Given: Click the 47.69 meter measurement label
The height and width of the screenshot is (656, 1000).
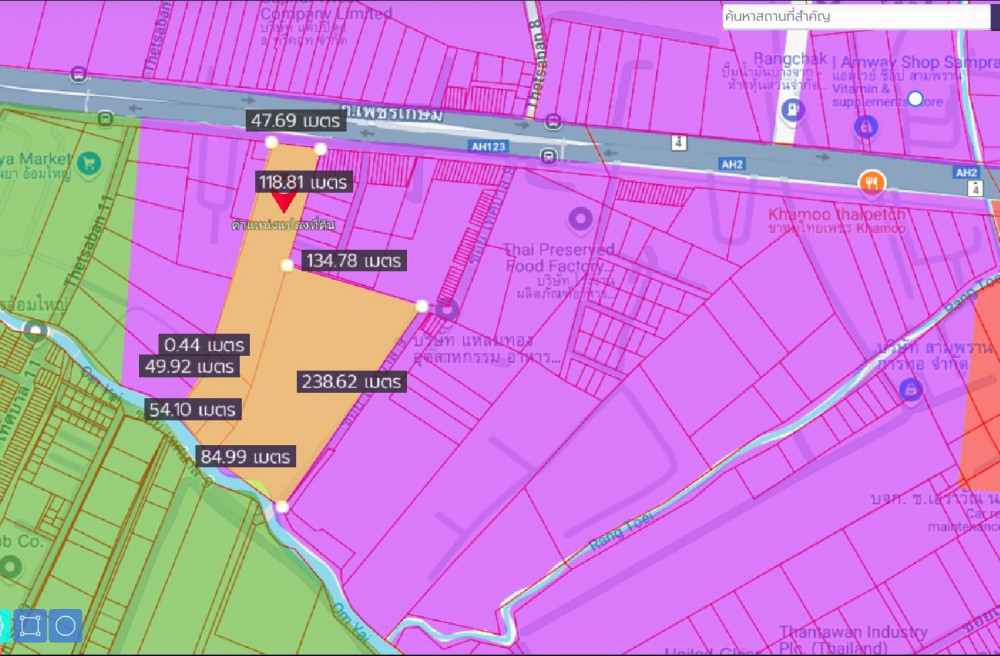Looking at the screenshot, I should (x=297, y=121).
